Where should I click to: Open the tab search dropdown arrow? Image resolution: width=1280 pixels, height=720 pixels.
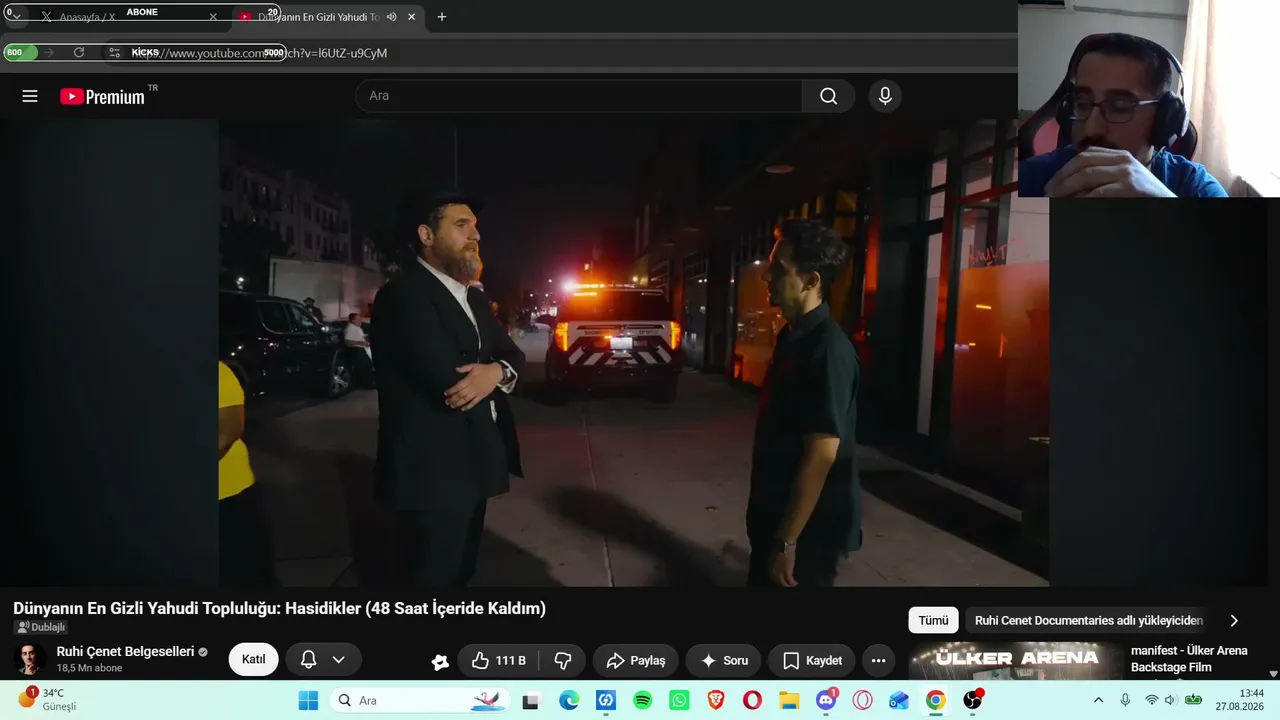click(x=15, y=17)
